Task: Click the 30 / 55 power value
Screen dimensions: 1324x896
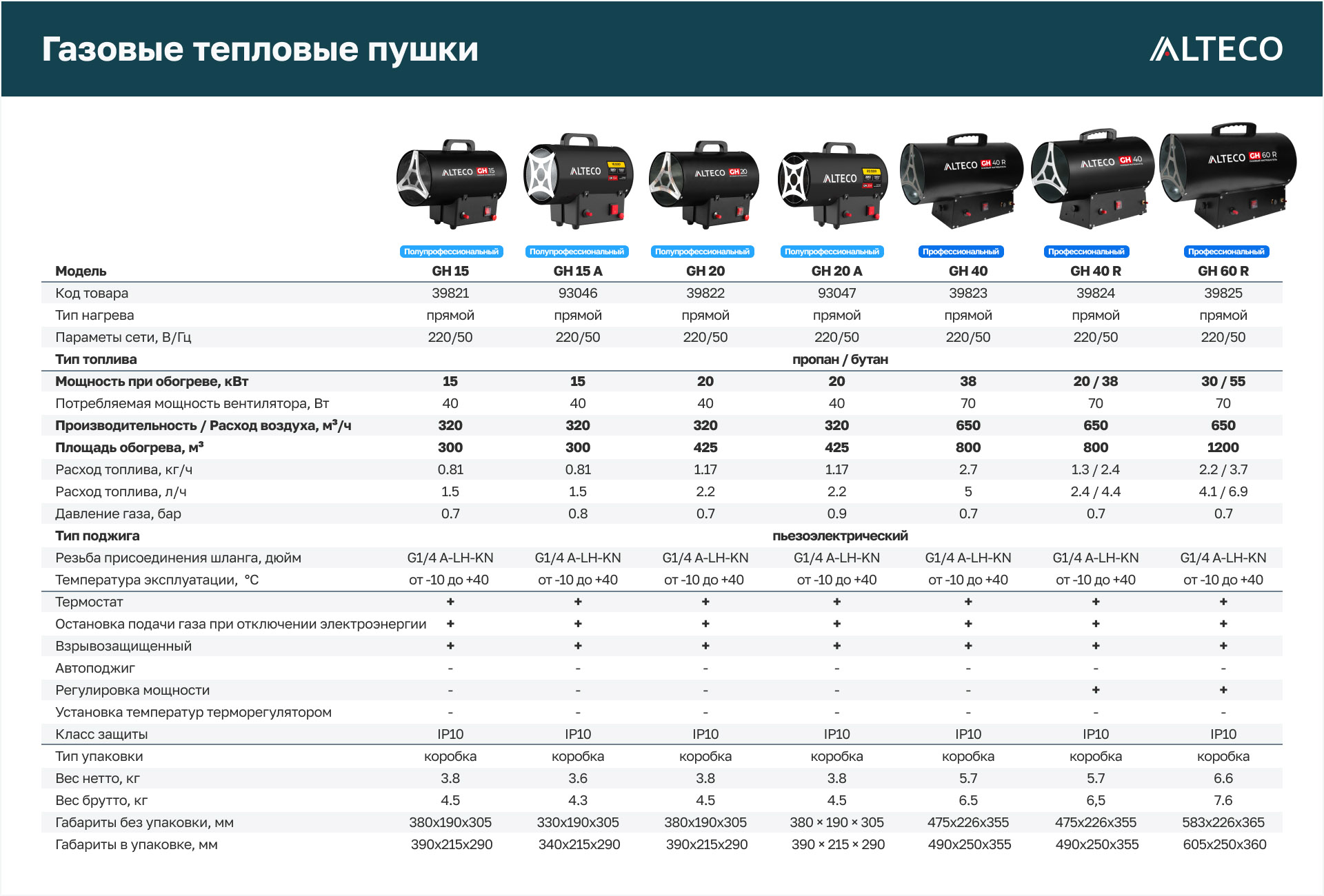Action: (1223, 381)
